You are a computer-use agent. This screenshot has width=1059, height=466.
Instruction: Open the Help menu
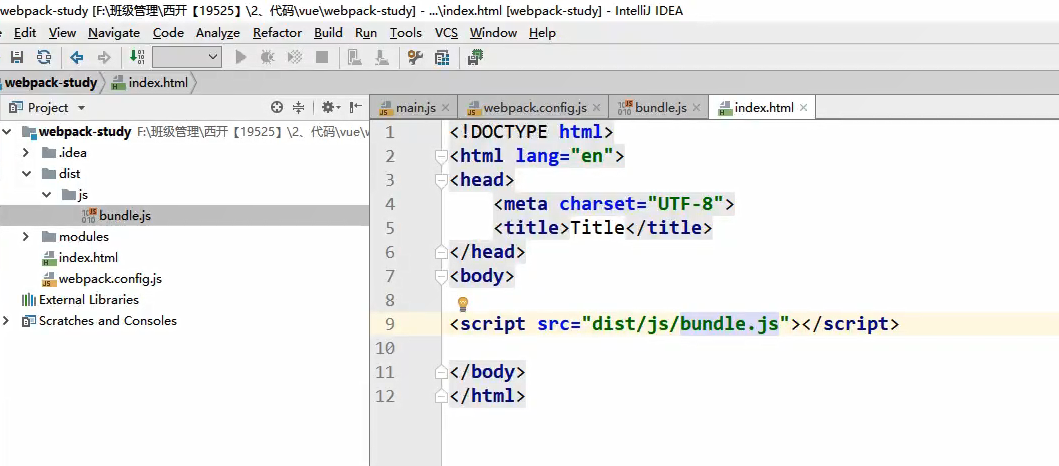click(542, 32)
